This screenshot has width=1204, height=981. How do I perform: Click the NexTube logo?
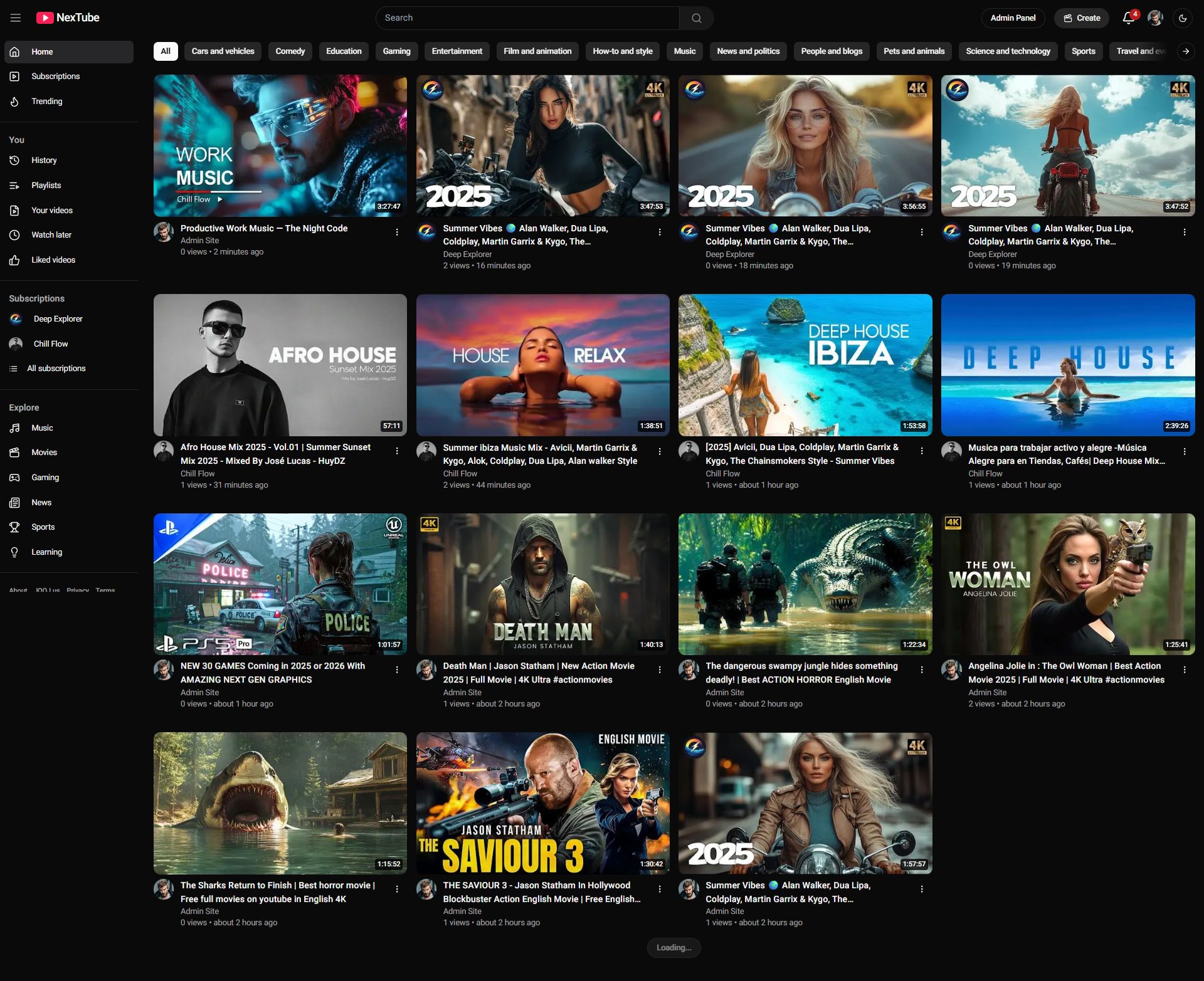(x=68, y=18)
